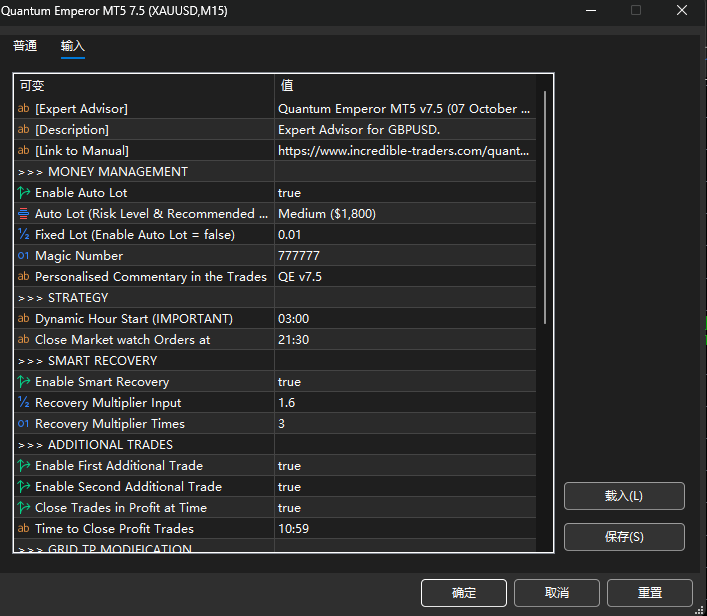Close the Quantum Emperor dialog window

coord(682,10)
